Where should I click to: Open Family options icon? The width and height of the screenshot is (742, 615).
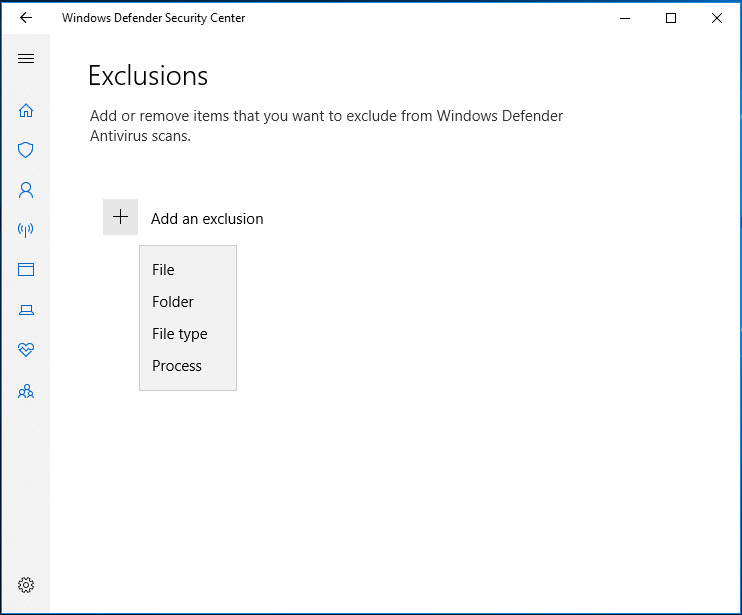(x=26, y=391)
